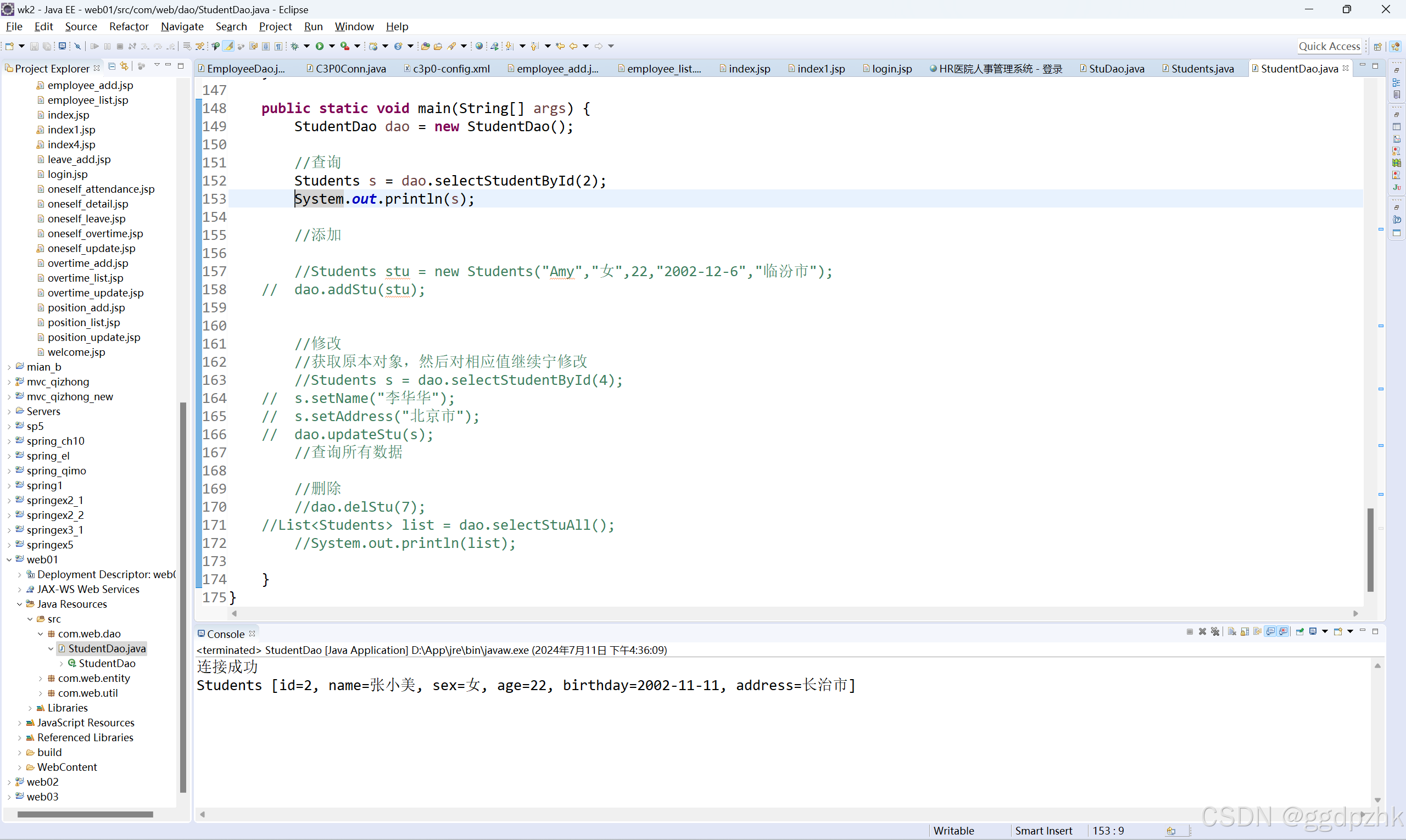Screen dimensions: 1406x840
Task: Toggle Pin Console button
Action: coord(1300,632)
